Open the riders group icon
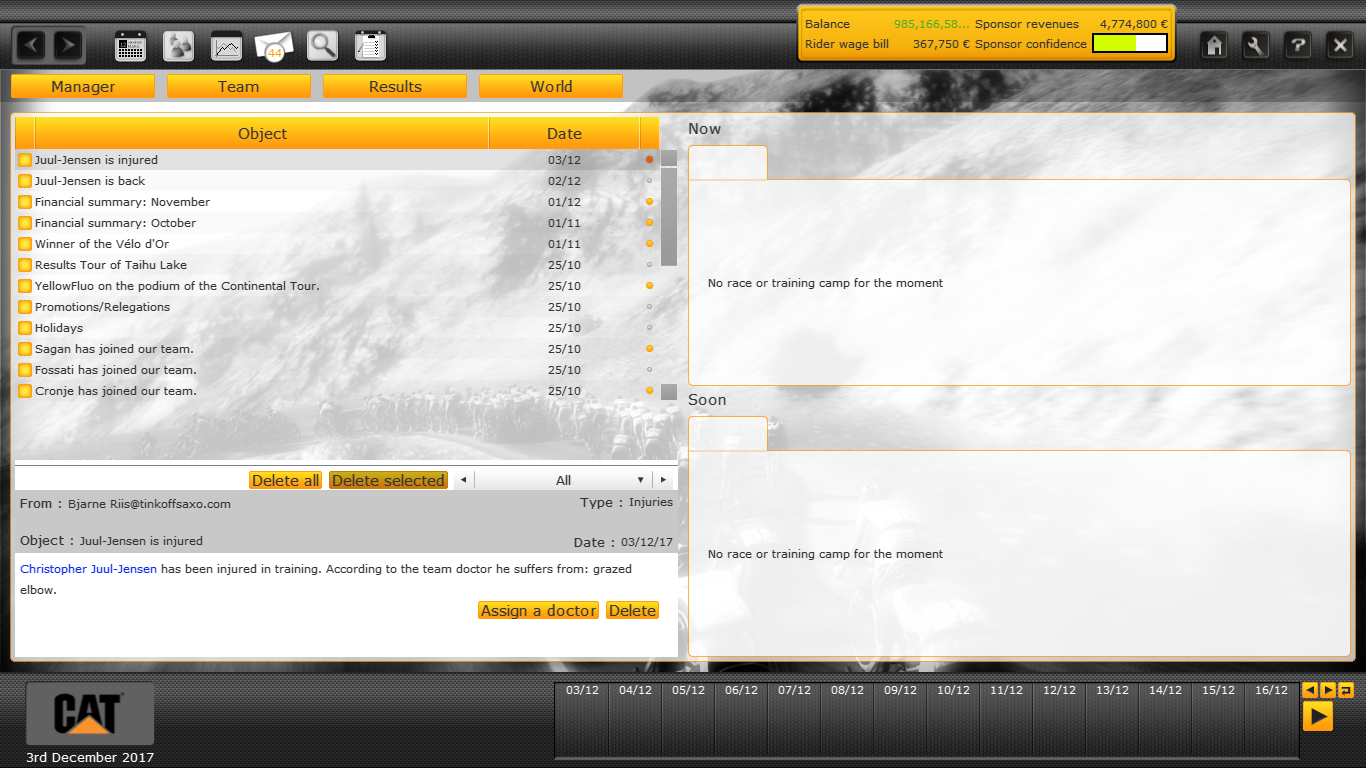Viewport: 1366px width, 768px height. click(179, 46)
